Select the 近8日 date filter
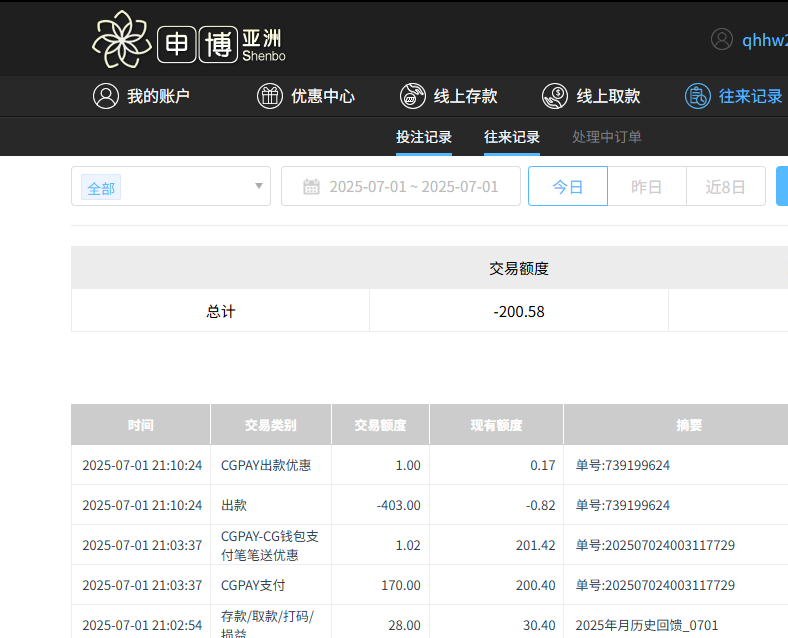This screenshot has height=638, width=788. 725,187
